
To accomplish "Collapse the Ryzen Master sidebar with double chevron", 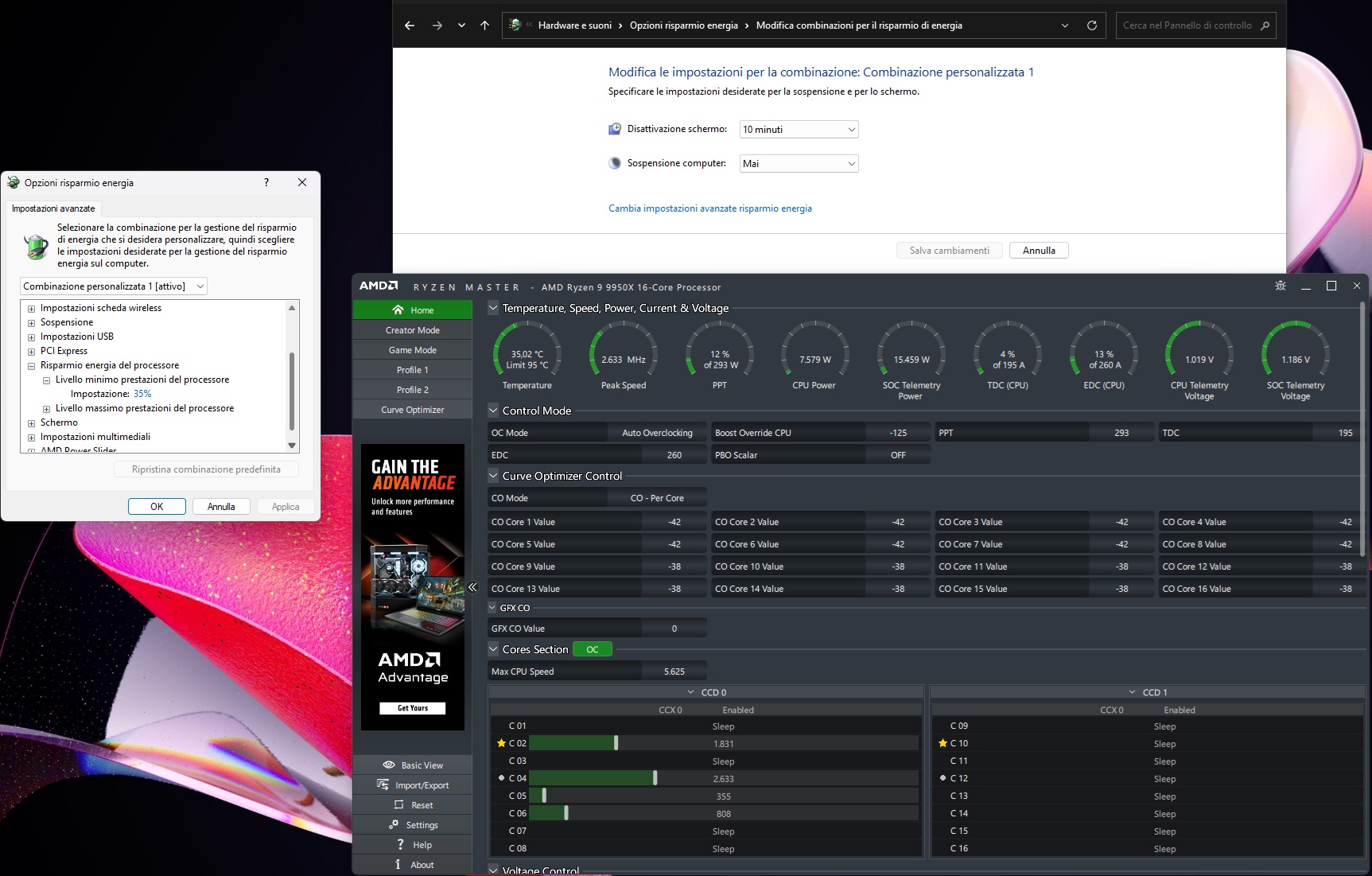I will coord(472,587).
